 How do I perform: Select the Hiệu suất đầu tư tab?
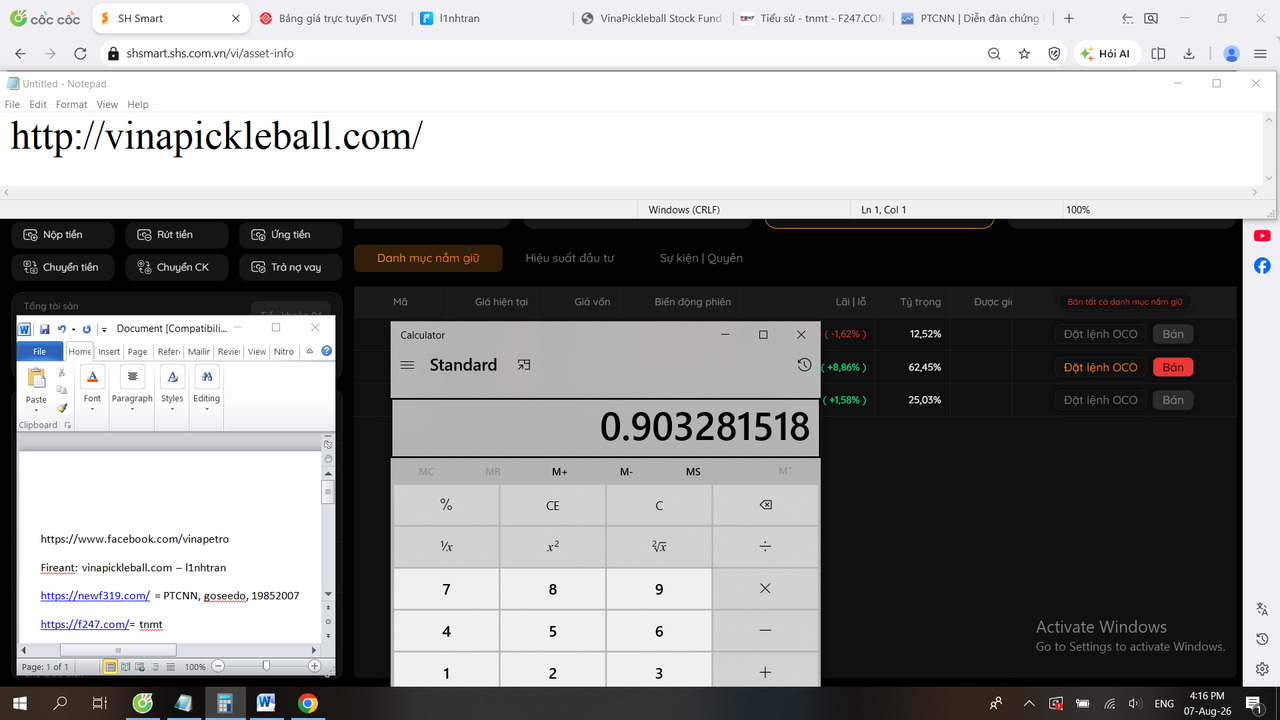pyautogui.click(x=570, y=258)
